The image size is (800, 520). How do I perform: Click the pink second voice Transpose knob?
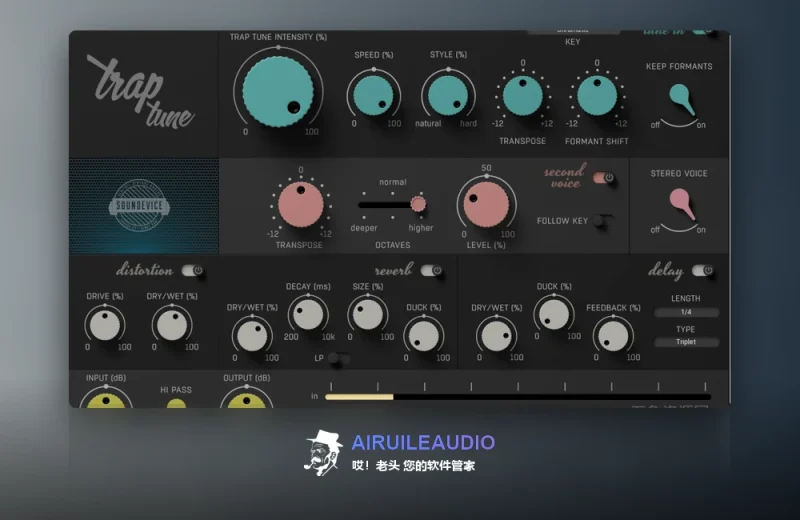301,205
